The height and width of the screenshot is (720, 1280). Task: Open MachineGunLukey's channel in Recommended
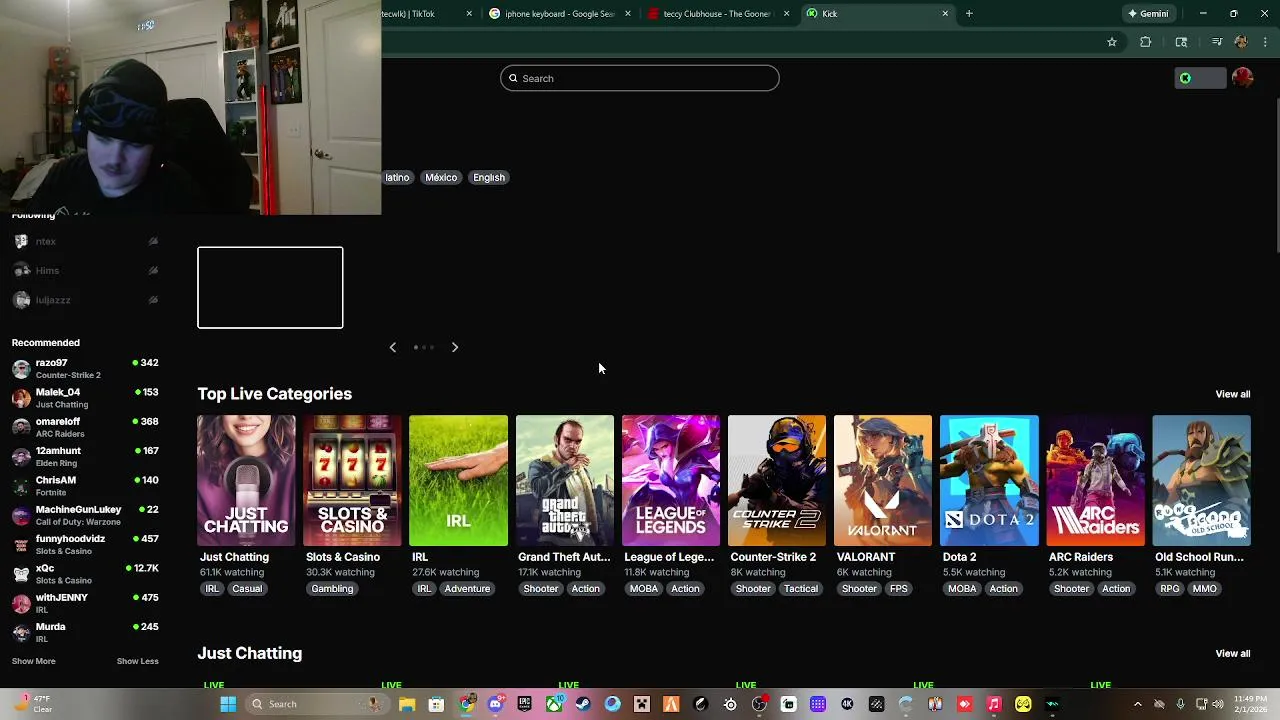coord(85,515)
